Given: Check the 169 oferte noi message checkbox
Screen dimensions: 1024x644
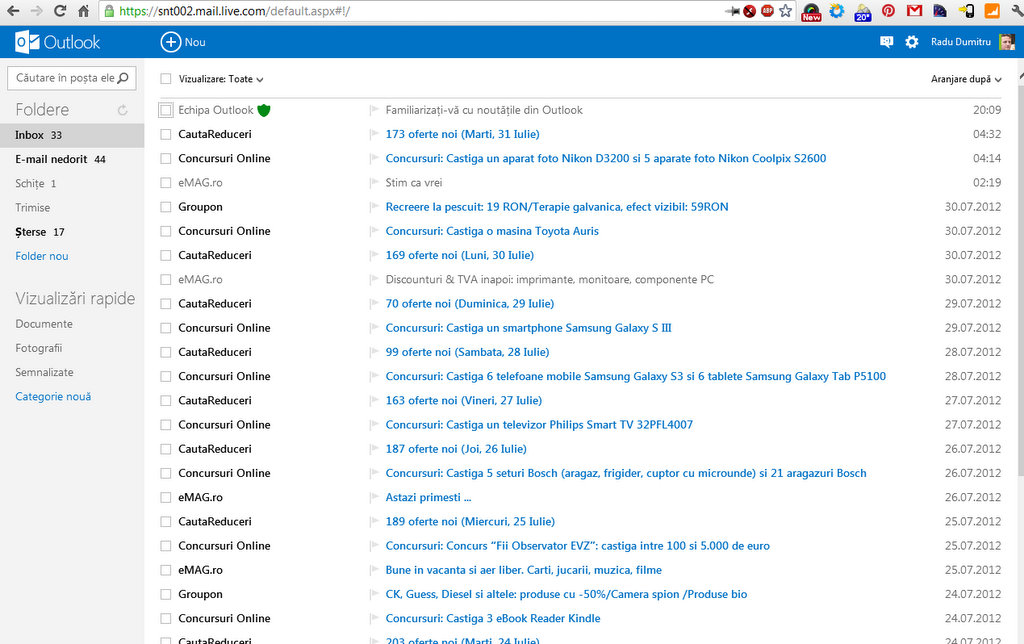Looking at the screenshot, I should pos(166,255).
